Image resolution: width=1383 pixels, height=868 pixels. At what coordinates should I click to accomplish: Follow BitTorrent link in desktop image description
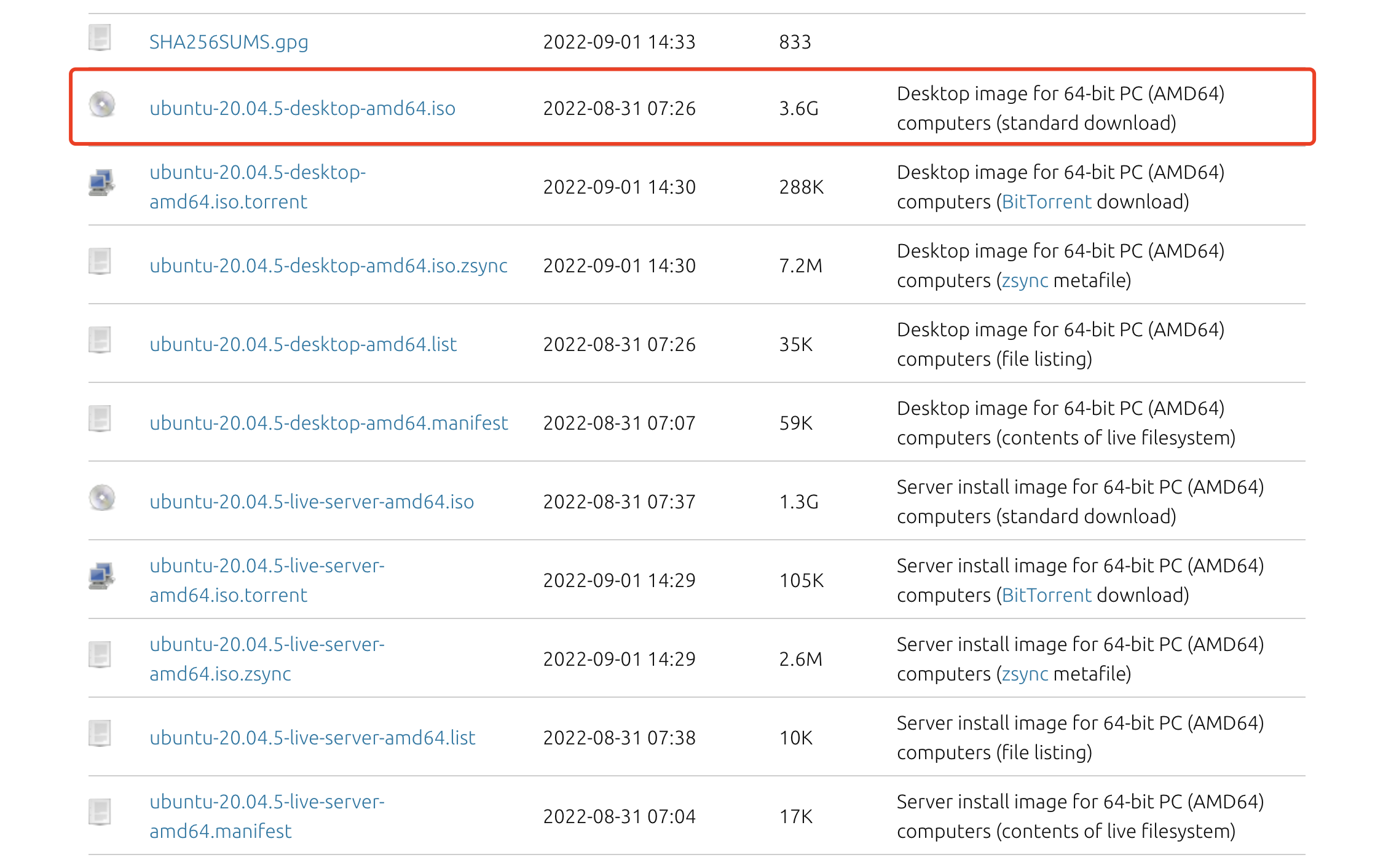click(x=1047, y=202)
